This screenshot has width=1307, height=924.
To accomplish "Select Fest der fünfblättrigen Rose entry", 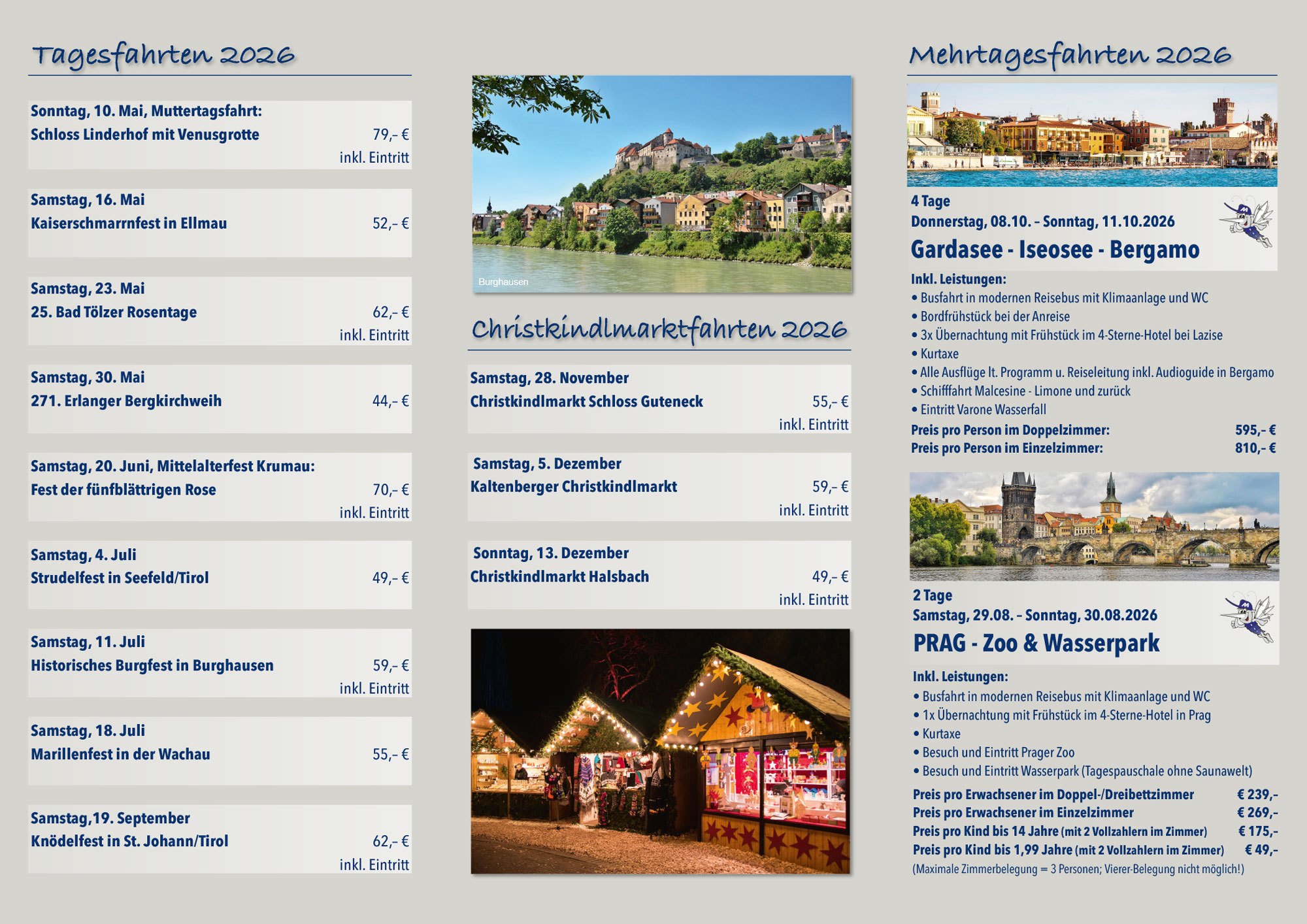I will [123, 490].
